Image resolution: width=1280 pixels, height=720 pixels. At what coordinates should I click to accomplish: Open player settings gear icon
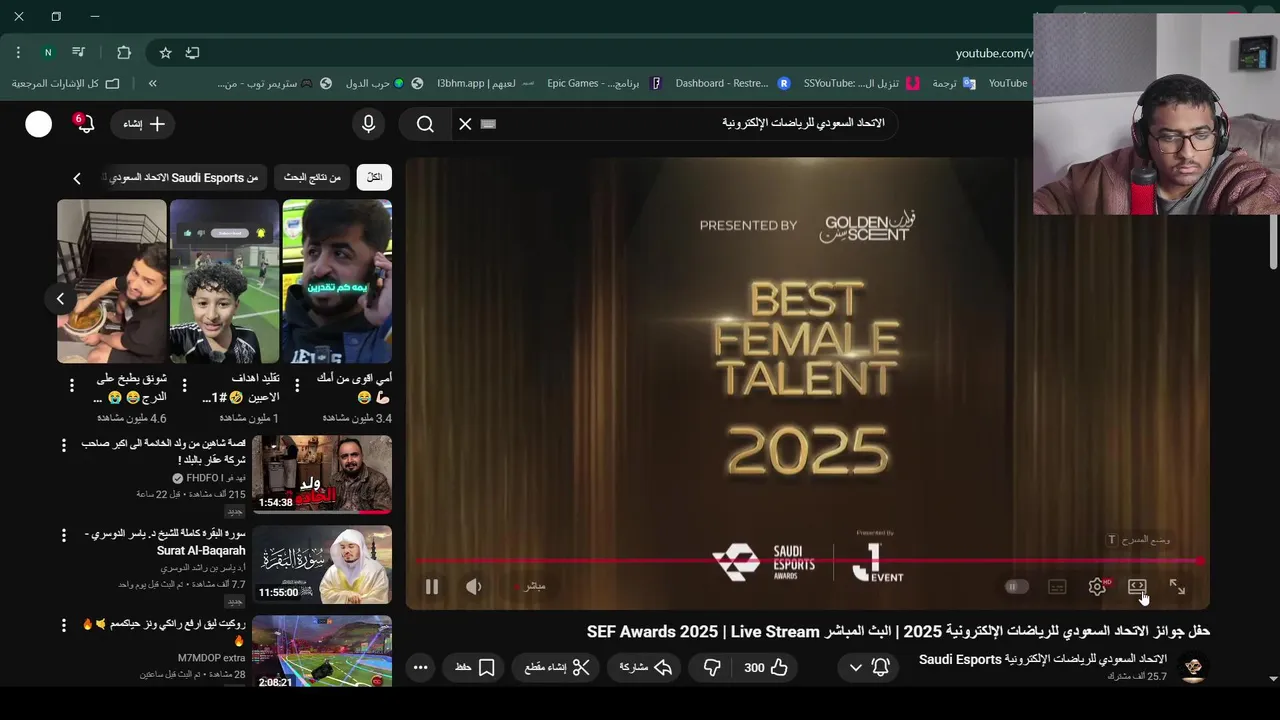(1097, 587)
